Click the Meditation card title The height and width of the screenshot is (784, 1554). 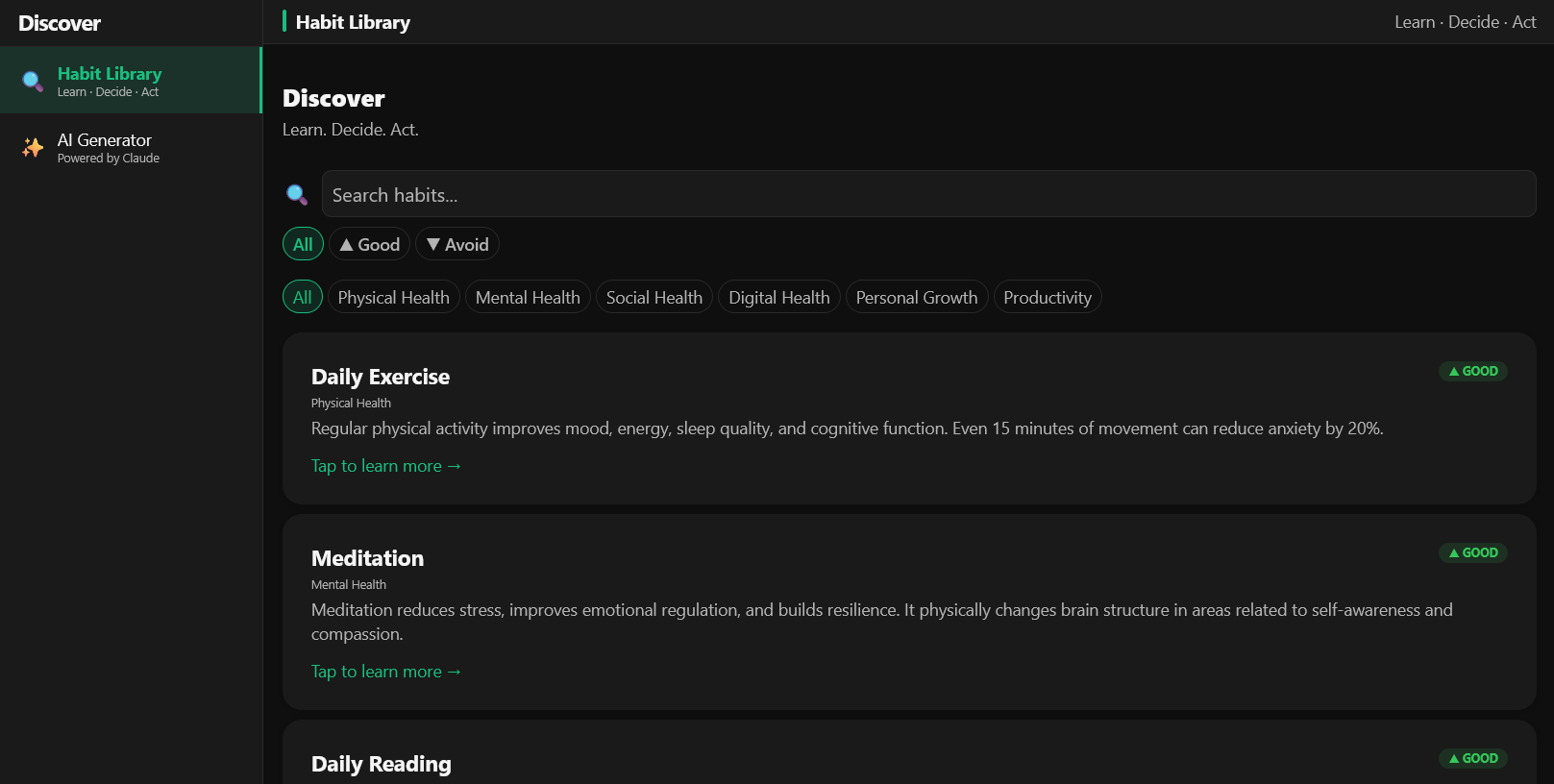coord(367,558)
